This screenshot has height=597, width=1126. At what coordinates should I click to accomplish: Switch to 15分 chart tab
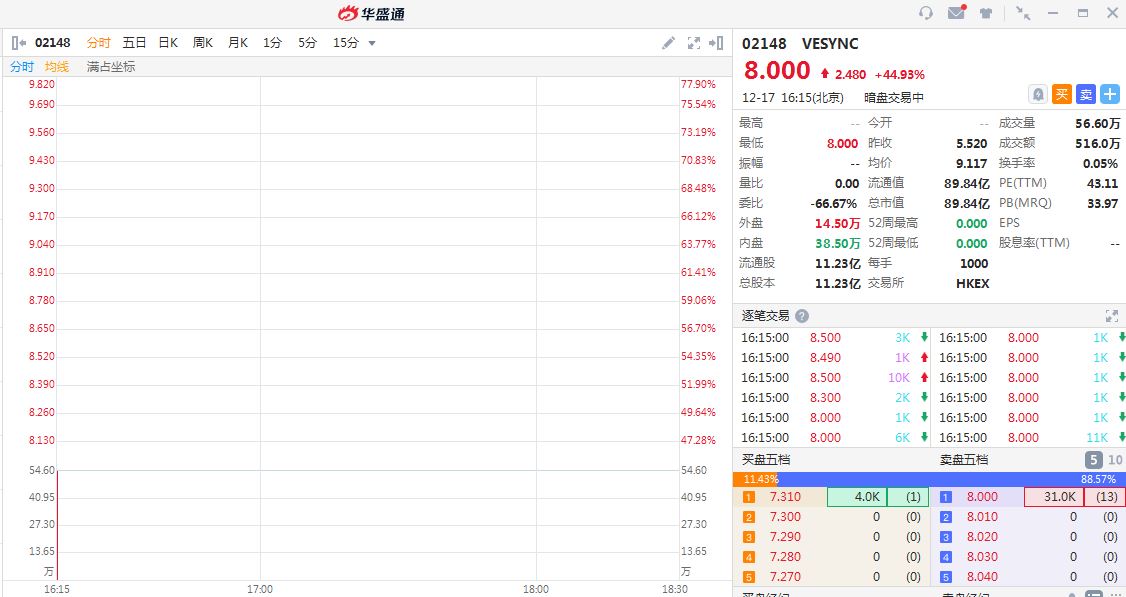pos(345,43)
